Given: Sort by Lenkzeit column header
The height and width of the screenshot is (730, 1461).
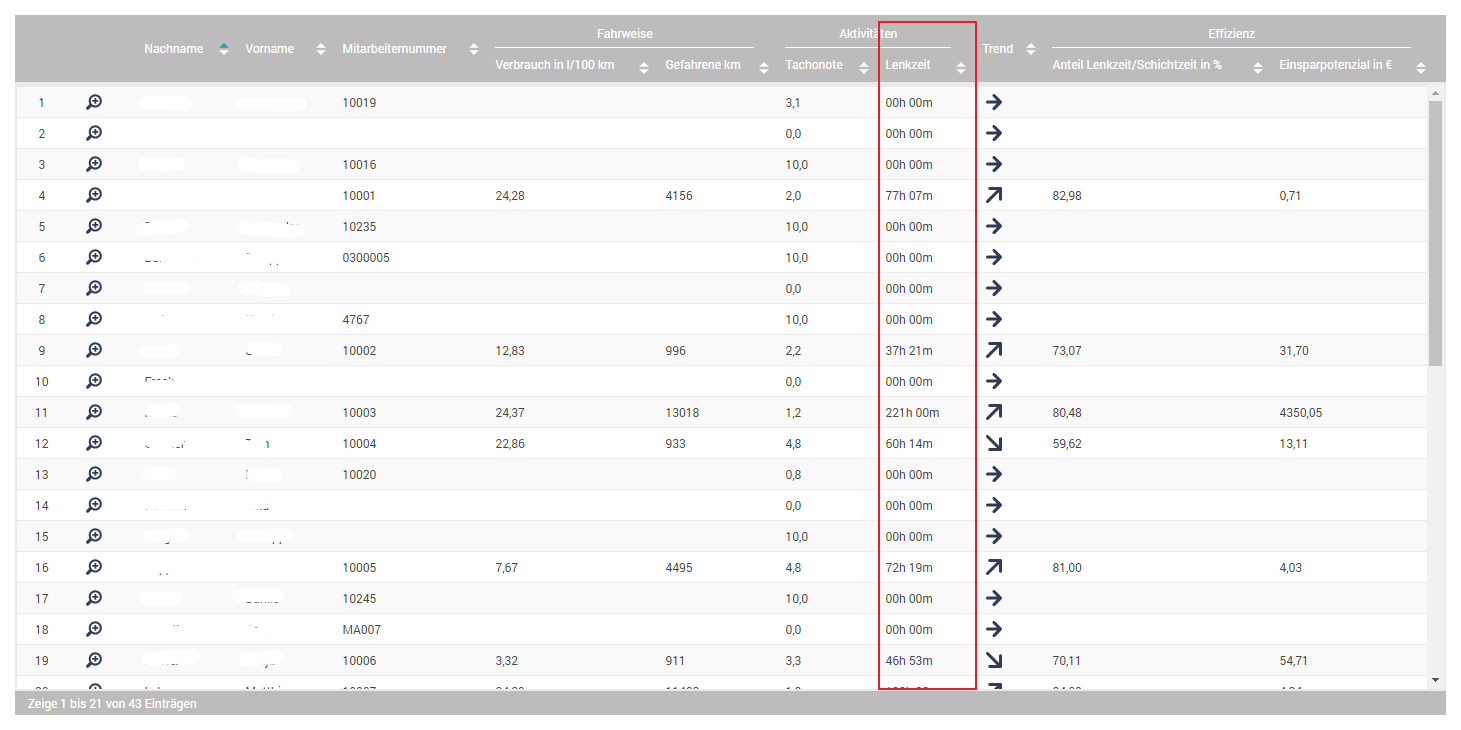Looking at the screenshot, I should [908, 65].
